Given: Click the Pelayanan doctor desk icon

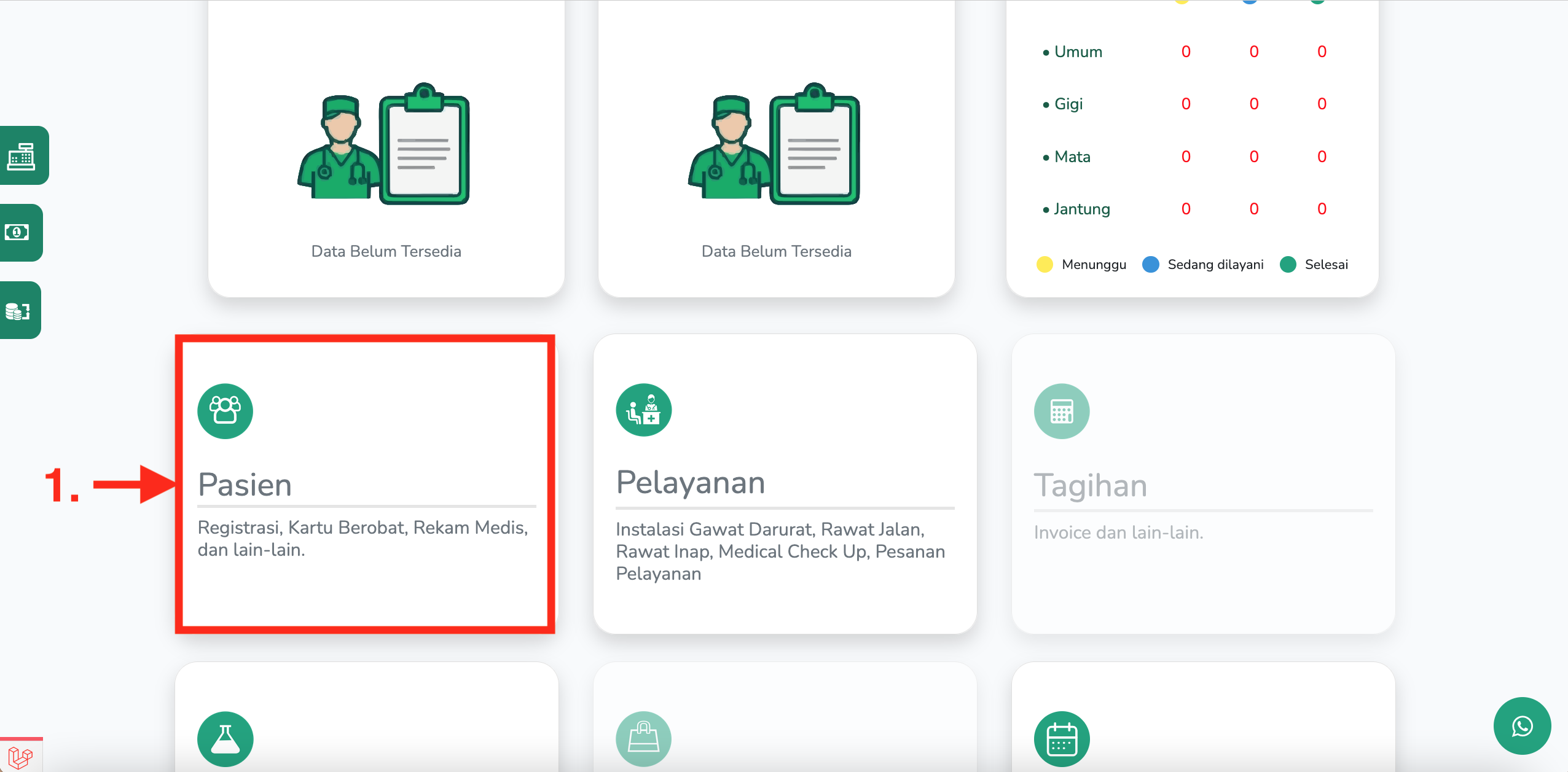Looking at the screenshot, I should 643,411.
